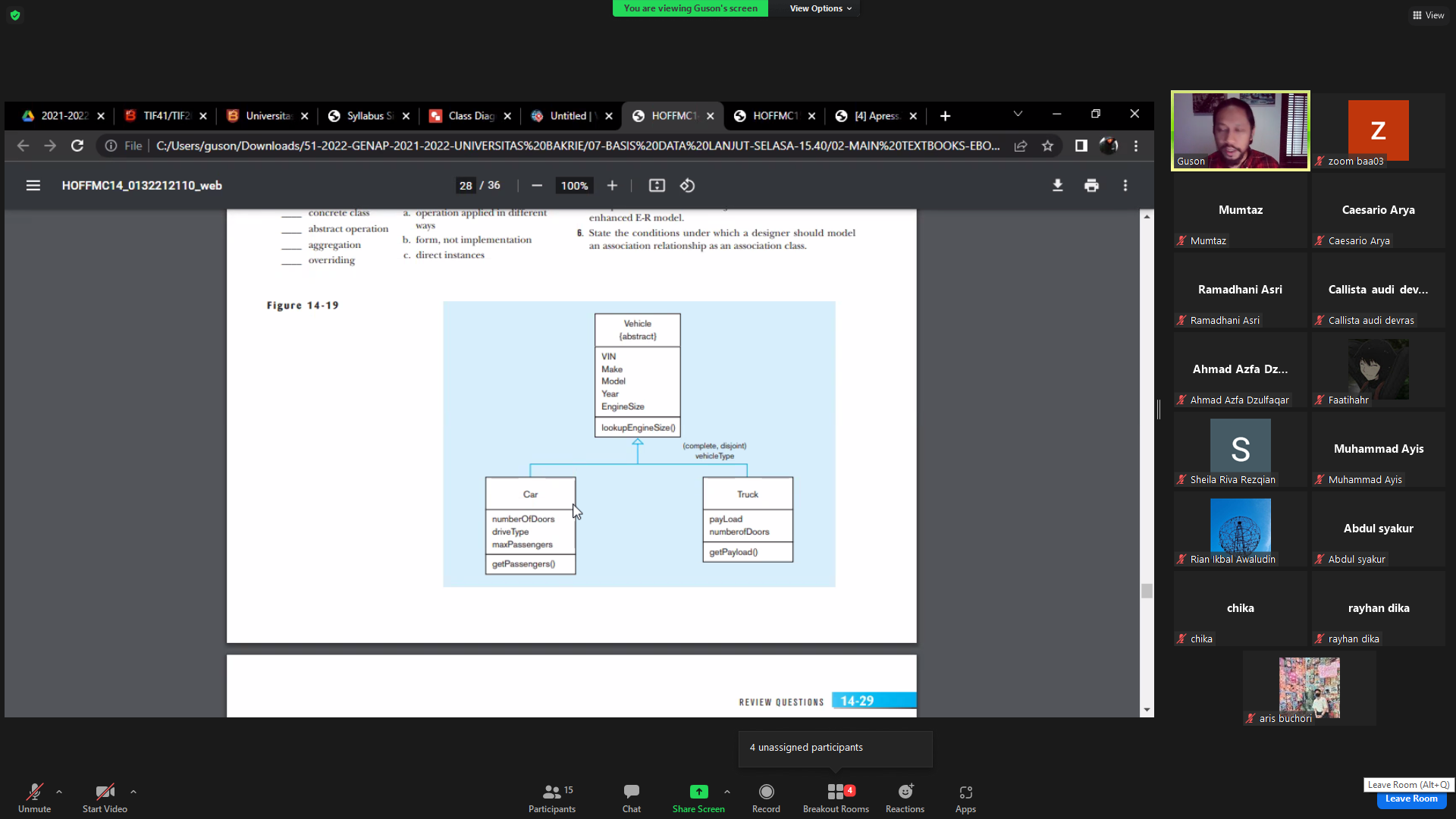Open View Options dropdown

[x=821, y=8]
